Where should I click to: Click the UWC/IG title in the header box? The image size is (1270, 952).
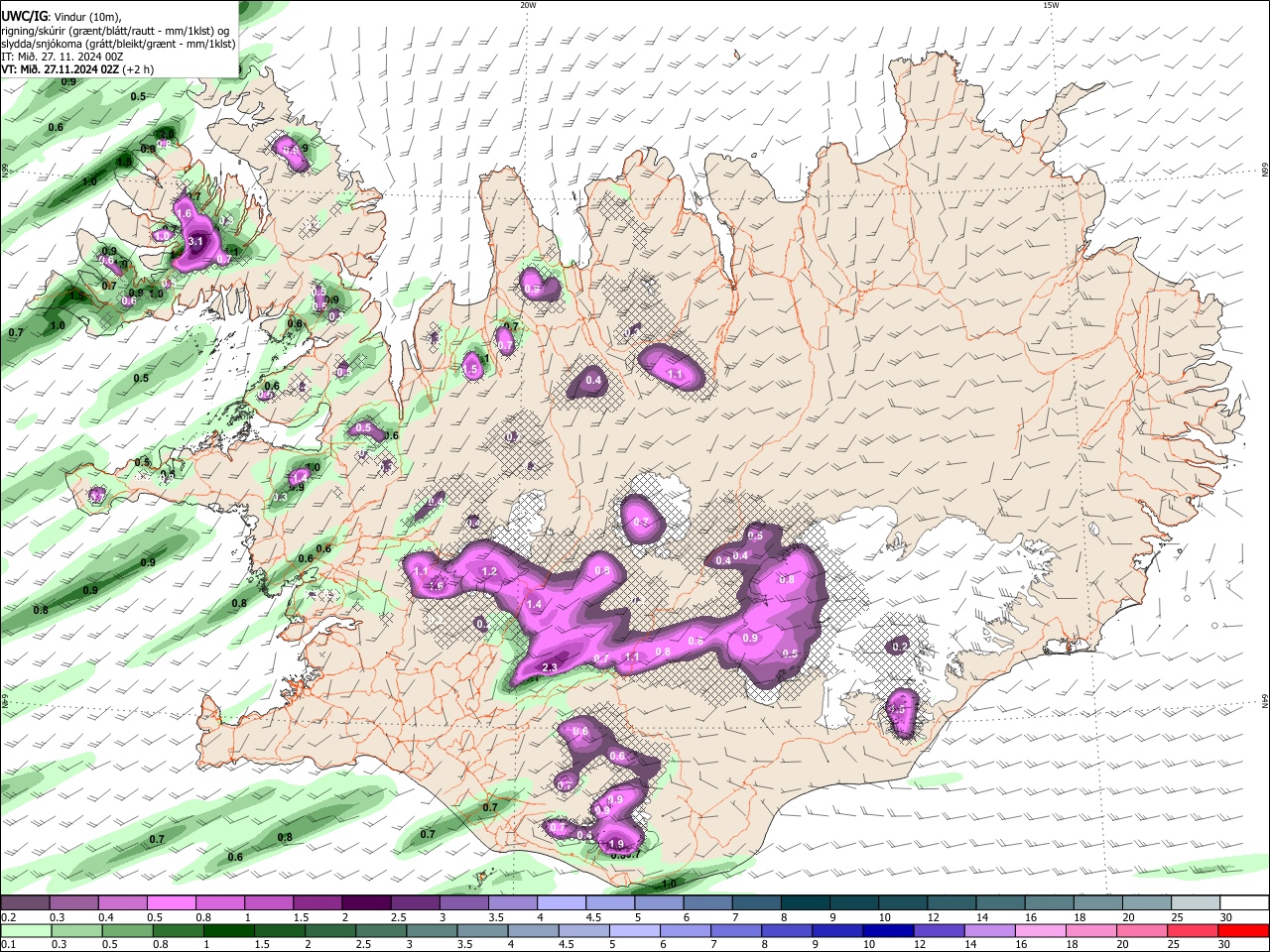coord(23,17)
